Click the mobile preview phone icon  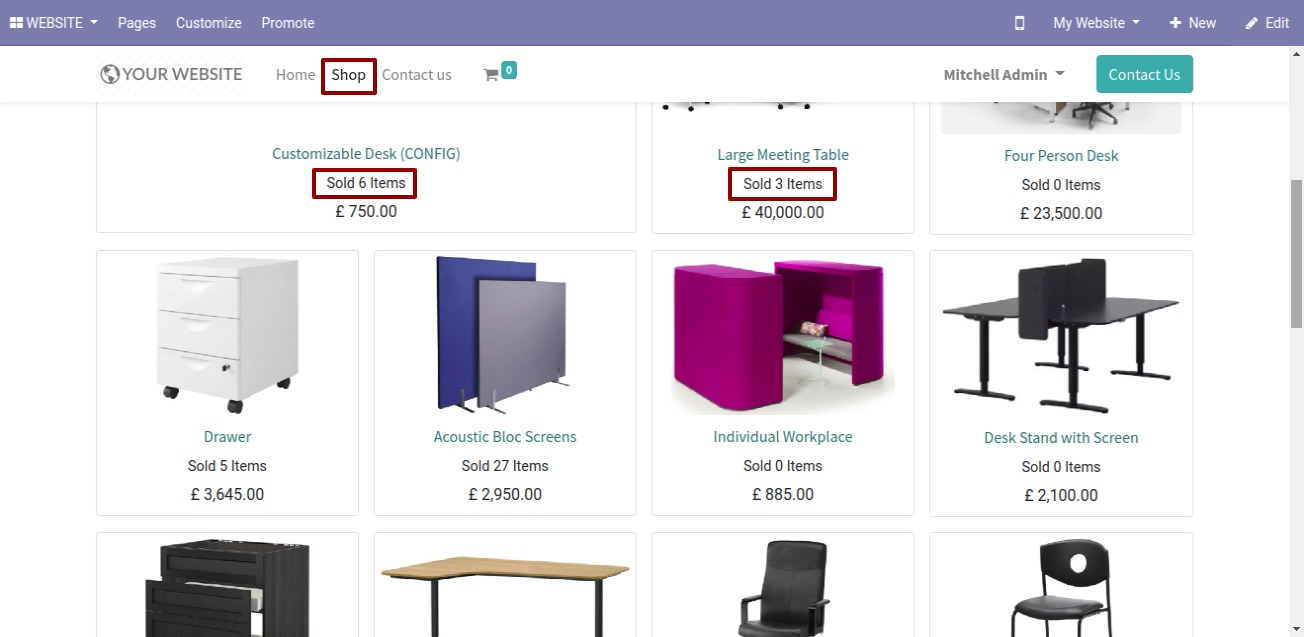(x=1019, y=23)
